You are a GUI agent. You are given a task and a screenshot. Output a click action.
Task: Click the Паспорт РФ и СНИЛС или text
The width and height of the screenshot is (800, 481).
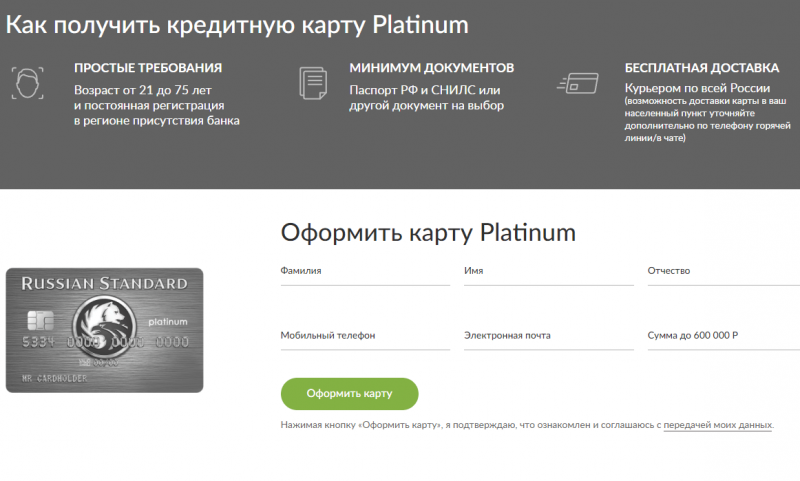(x=425, y=90)
